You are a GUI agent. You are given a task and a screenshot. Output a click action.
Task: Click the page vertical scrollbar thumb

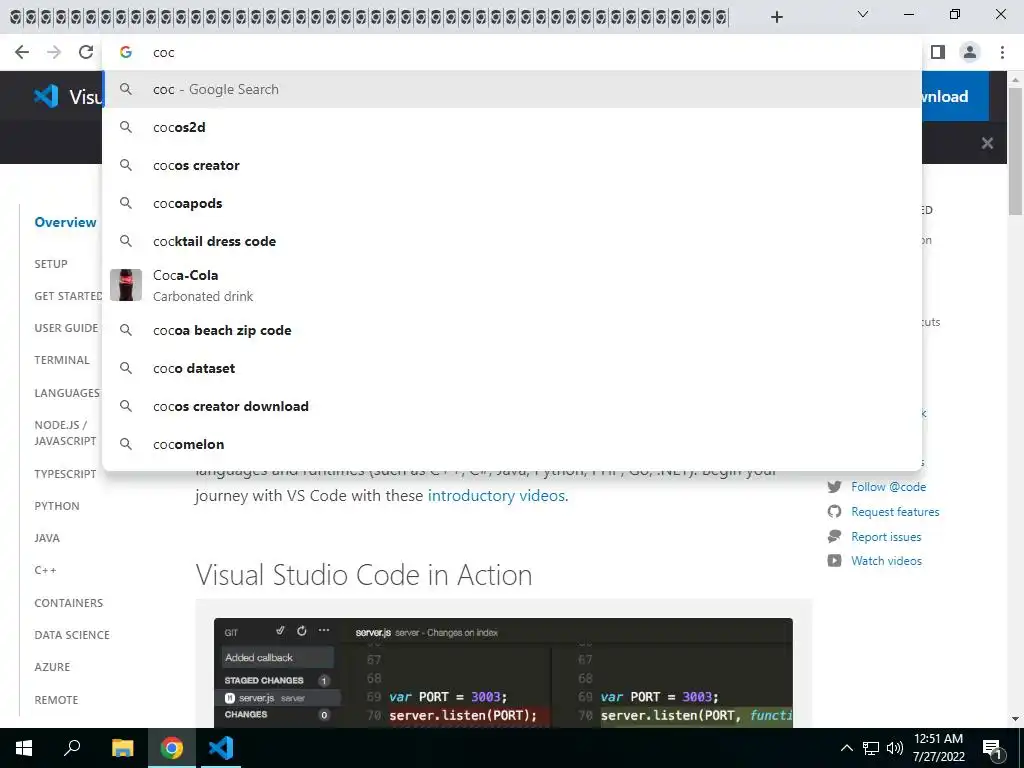1015,150
